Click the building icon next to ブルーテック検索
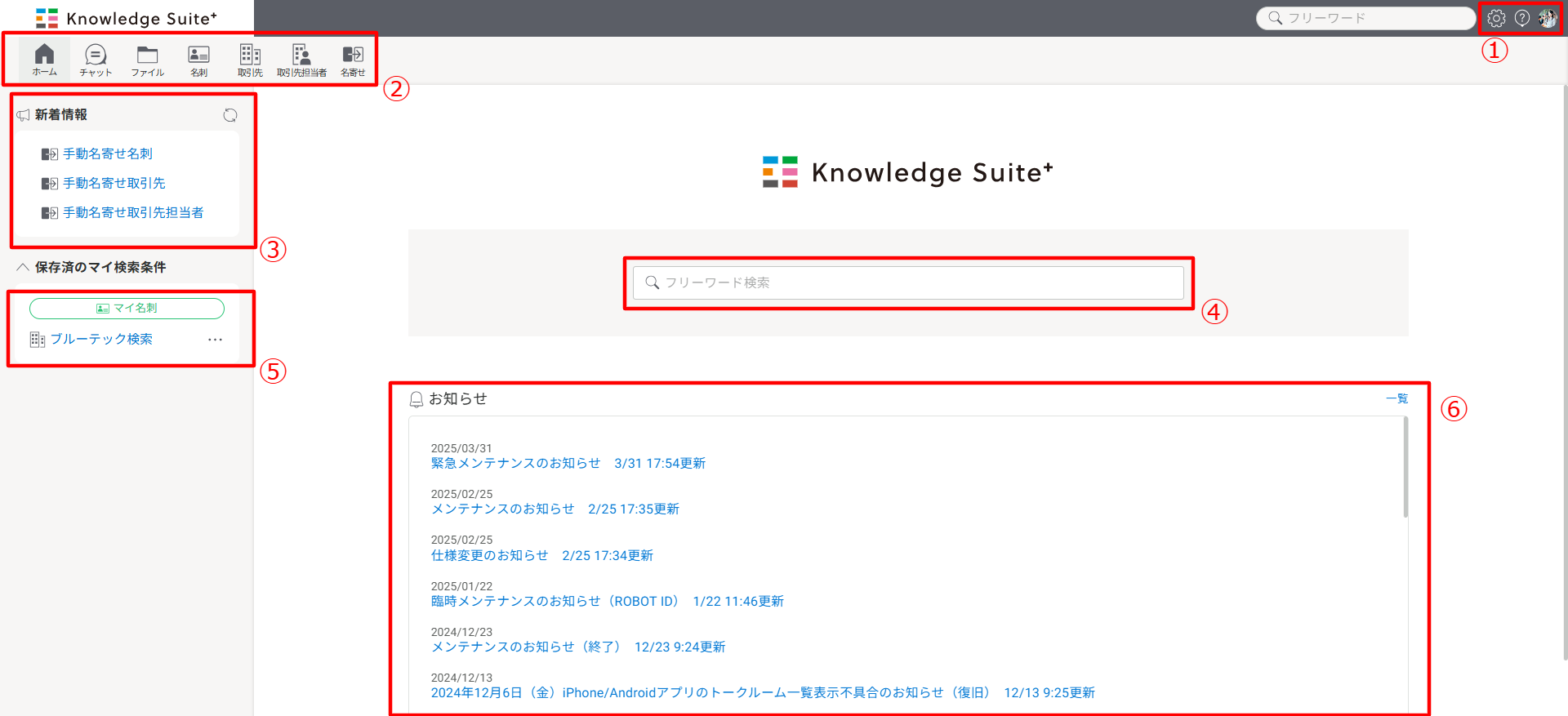Screen dimensions: 1568x716 click(x=38, y=340)
